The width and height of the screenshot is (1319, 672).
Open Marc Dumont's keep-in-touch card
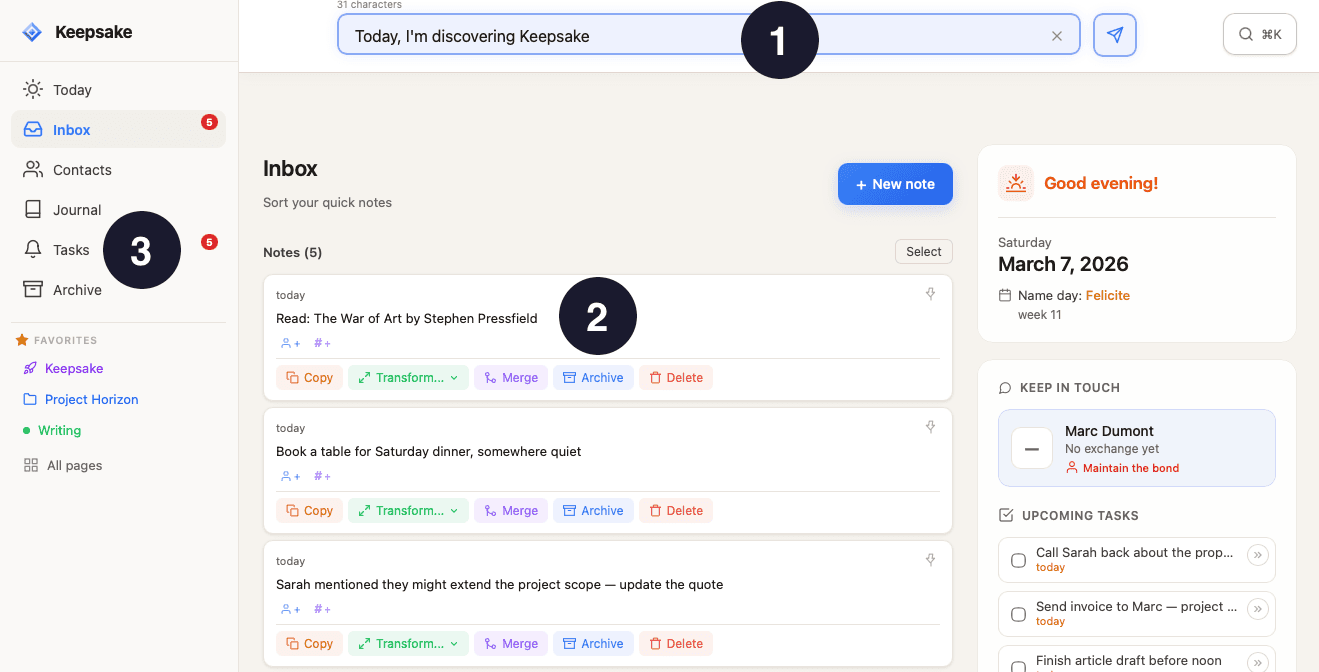click(1136, 447)
